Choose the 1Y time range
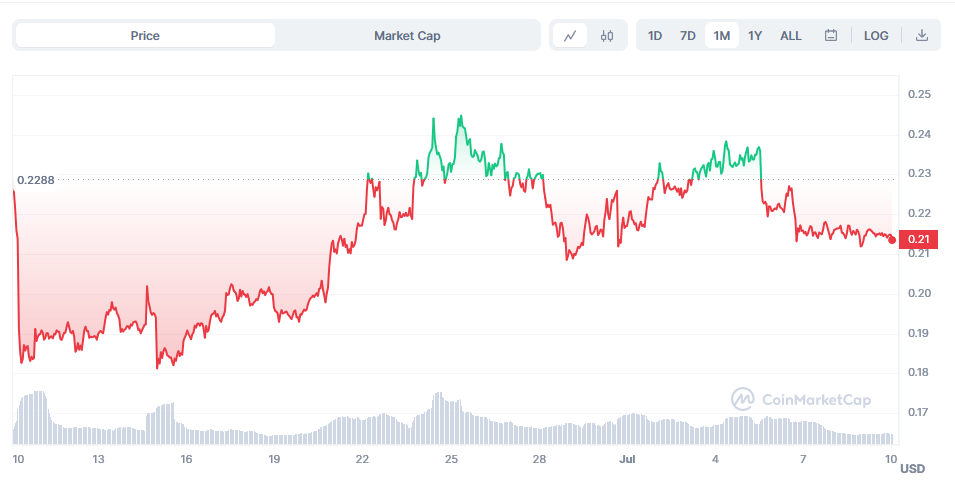The image size is (955, 485). pos(755,36)
